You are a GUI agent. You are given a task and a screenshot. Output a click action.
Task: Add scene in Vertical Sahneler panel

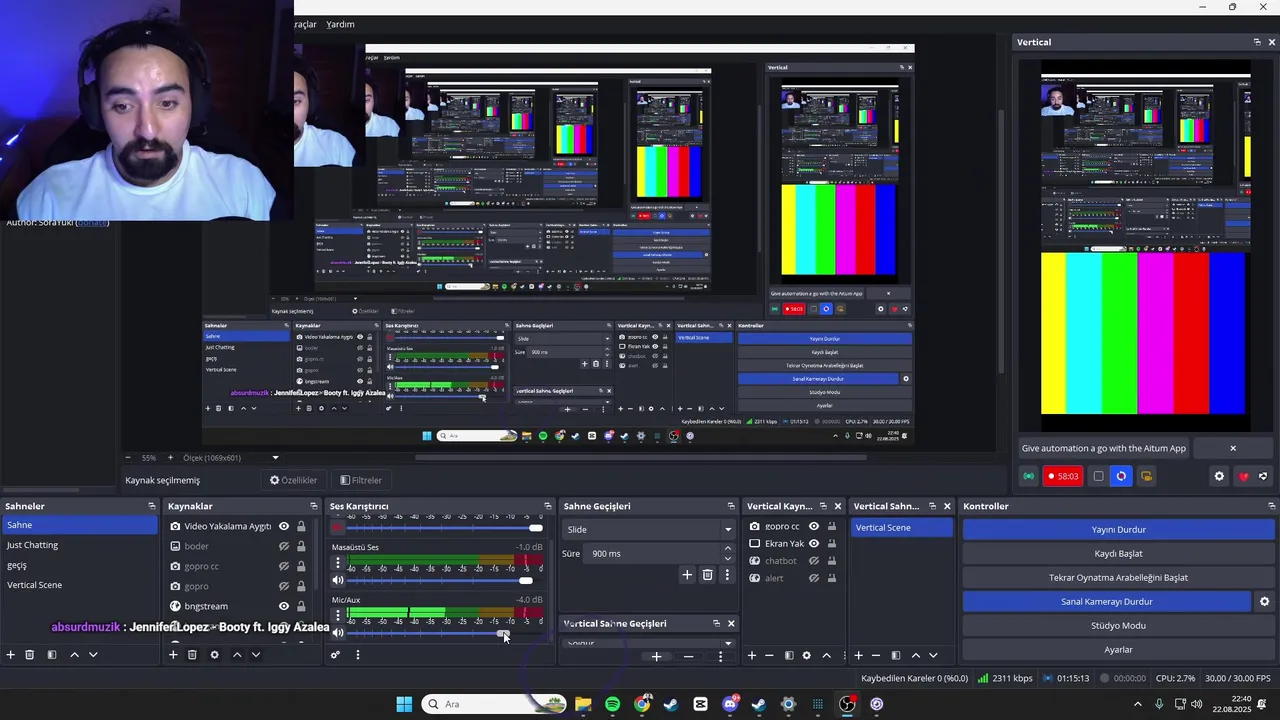coord(858,656)
